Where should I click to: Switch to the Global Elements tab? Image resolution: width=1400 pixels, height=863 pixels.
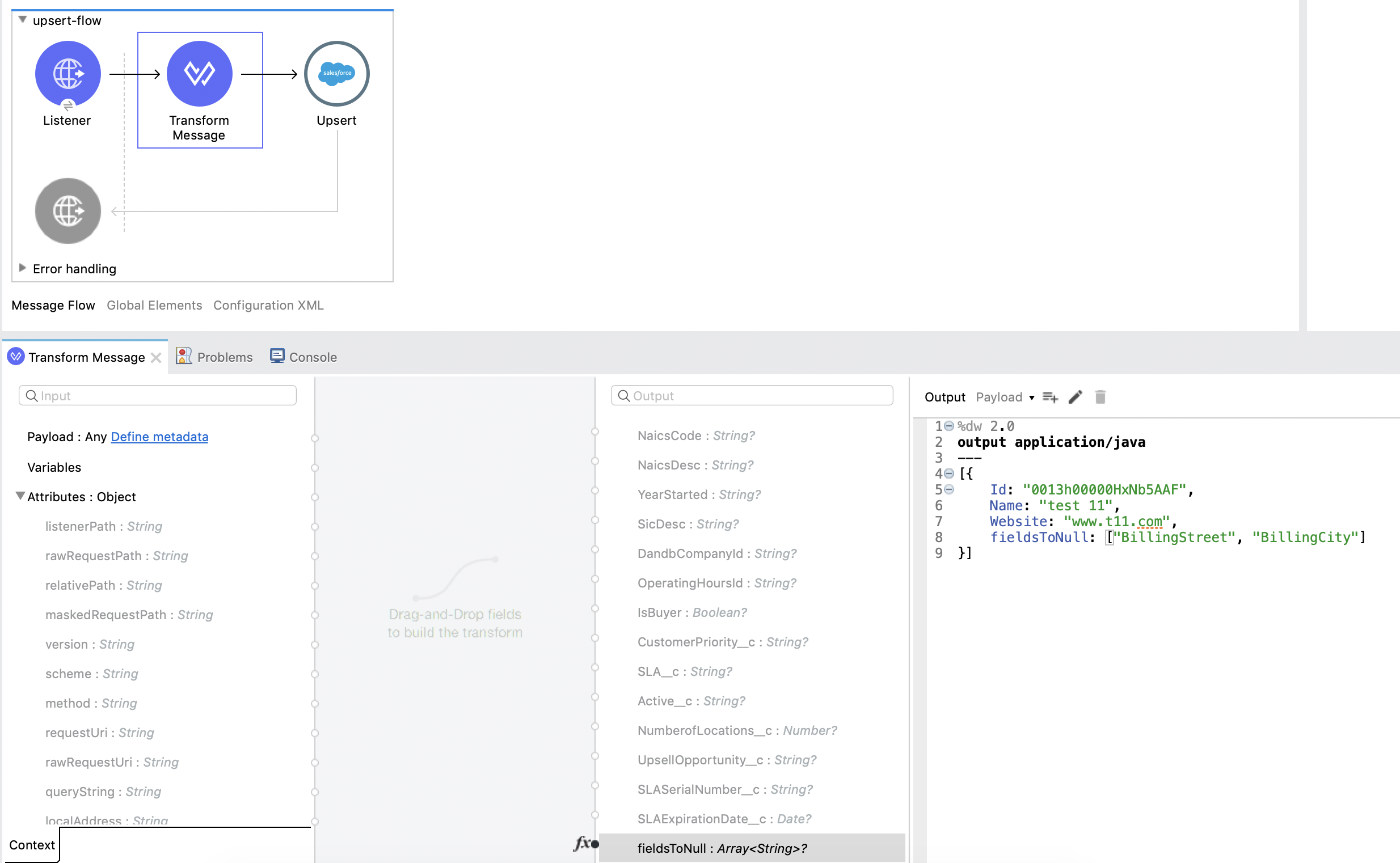point(154,305)
